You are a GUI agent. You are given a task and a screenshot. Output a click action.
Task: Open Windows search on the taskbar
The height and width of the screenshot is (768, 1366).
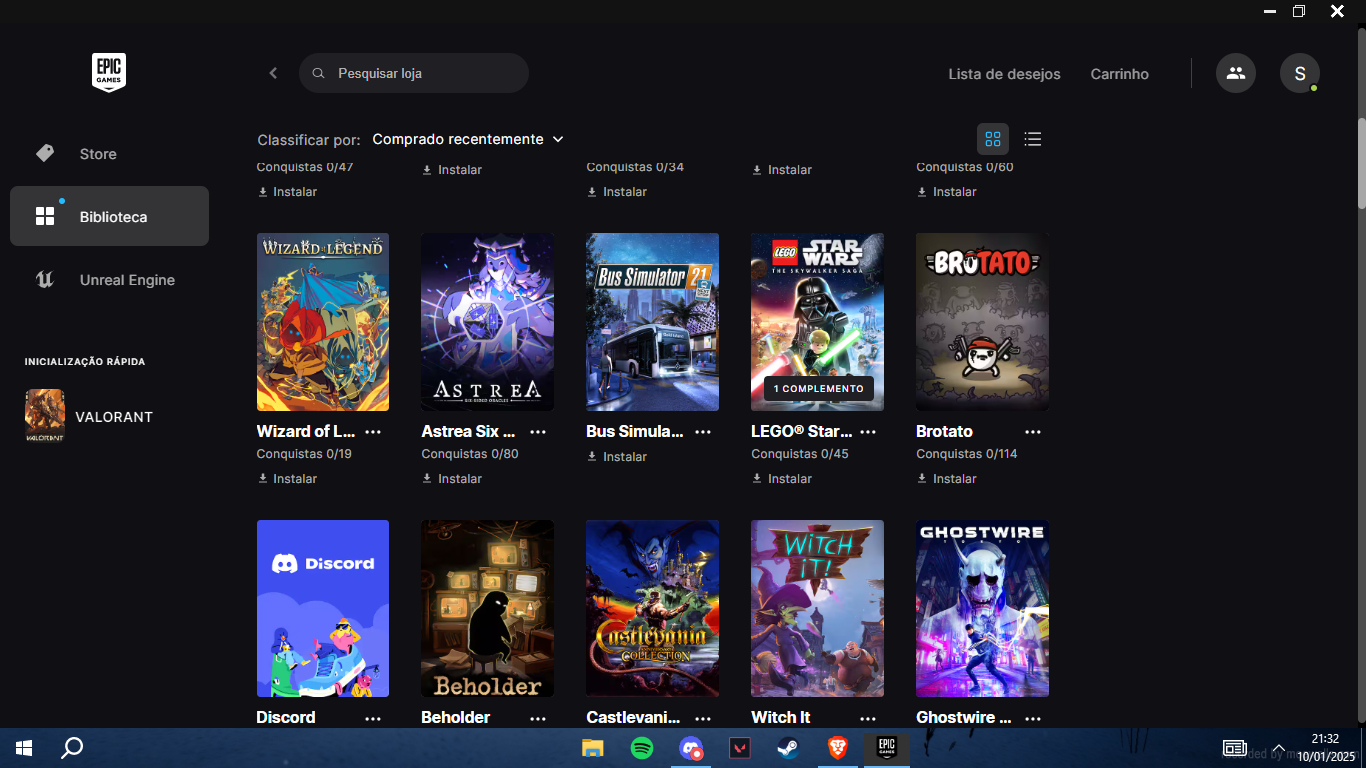(x=72, y=748)
